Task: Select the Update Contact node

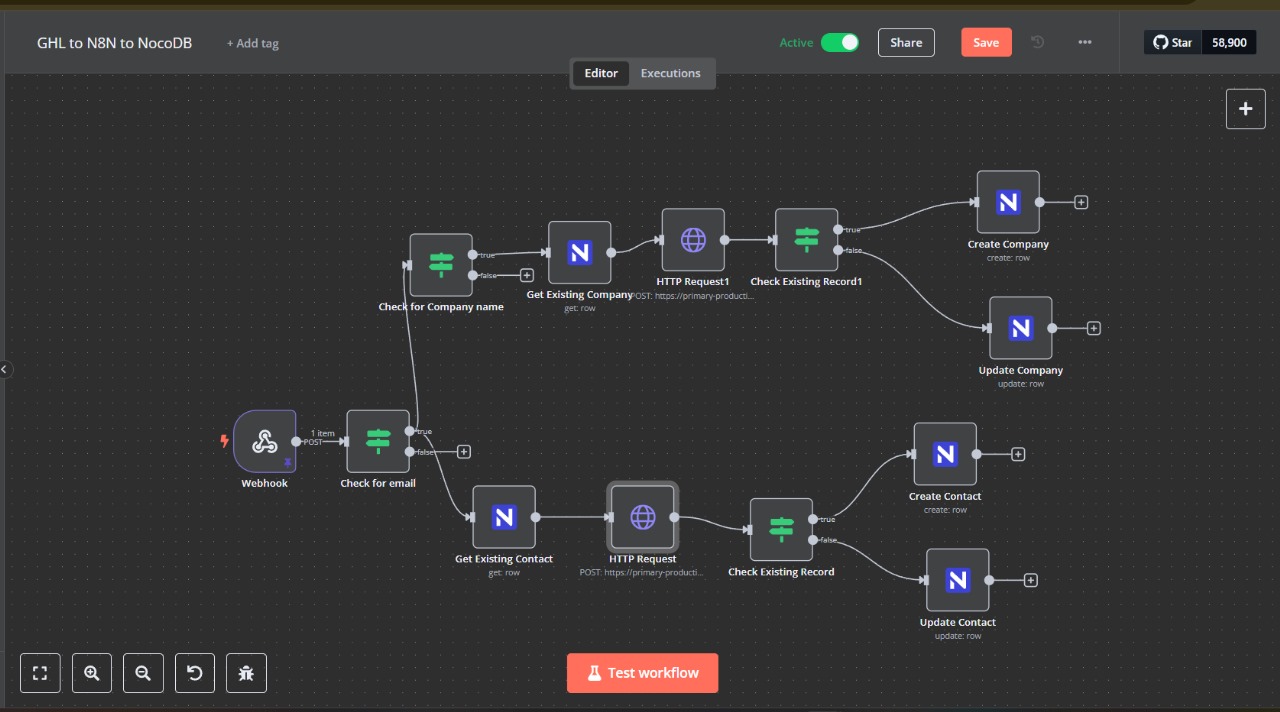Action: [x=957, y=580]
